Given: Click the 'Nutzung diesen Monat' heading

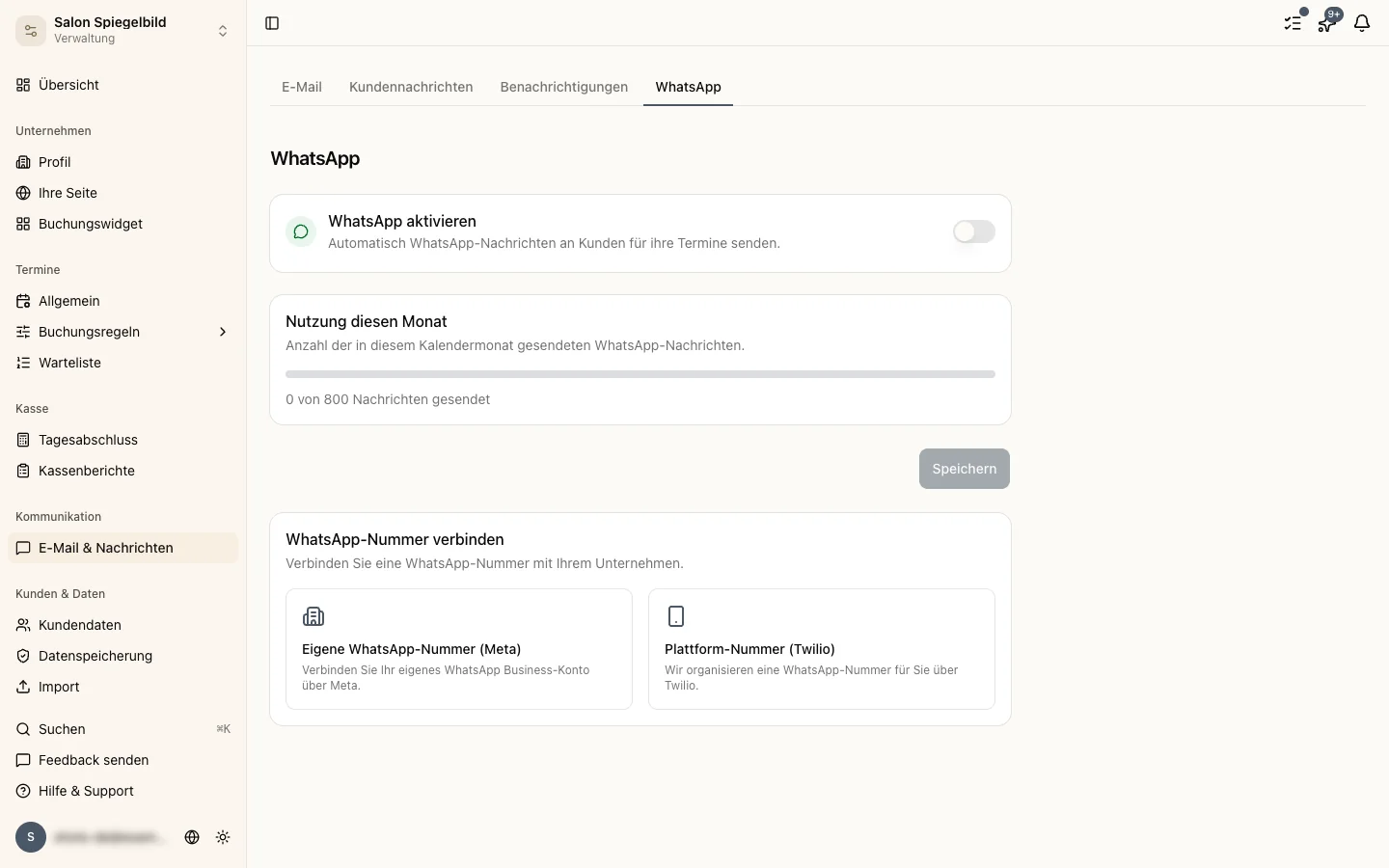Looking at the screenshot, I should coord(367,321).
